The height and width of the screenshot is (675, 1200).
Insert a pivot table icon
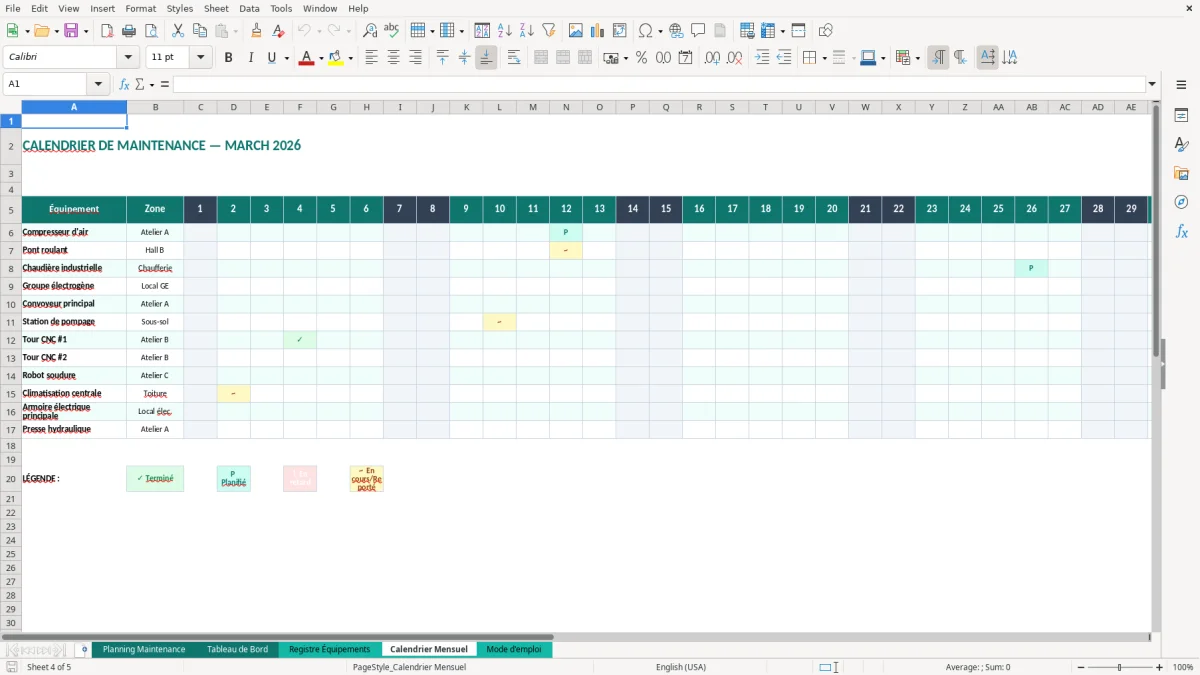[x=620, y=31]
